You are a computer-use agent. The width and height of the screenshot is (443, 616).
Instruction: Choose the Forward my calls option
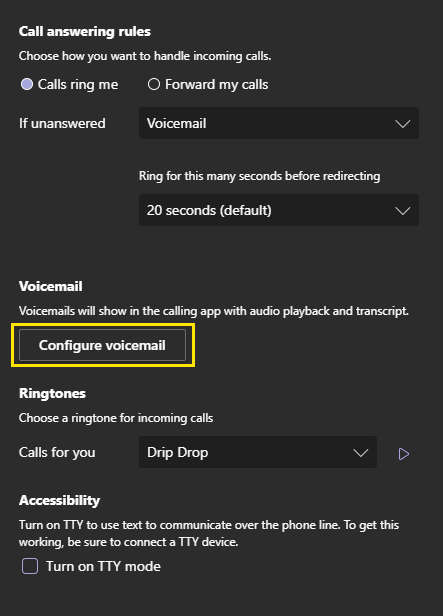pos(154,84)
